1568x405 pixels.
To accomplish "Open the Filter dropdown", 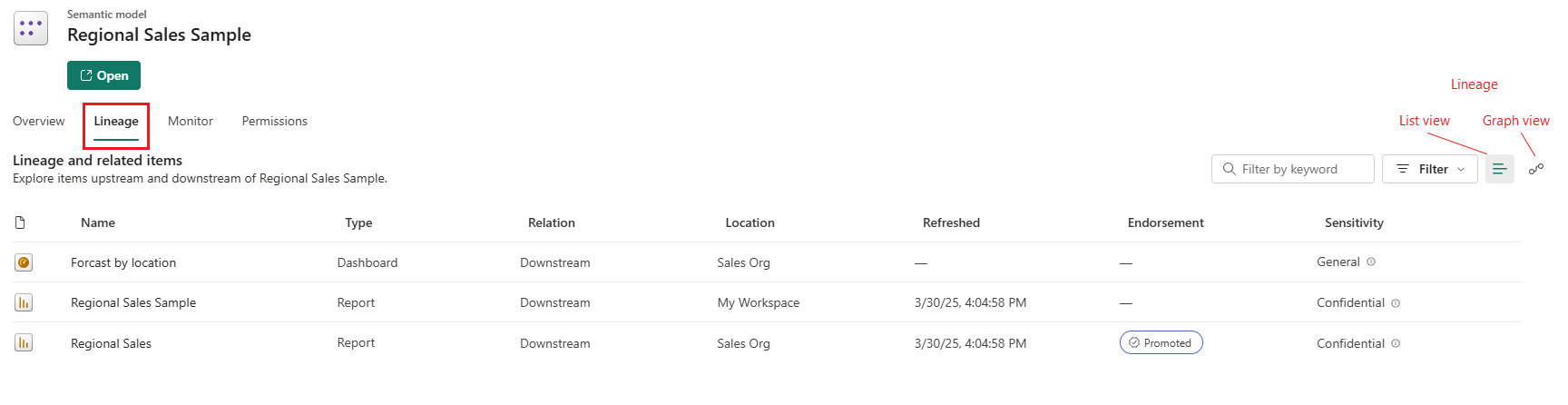I will click(x=1430, y=169).
